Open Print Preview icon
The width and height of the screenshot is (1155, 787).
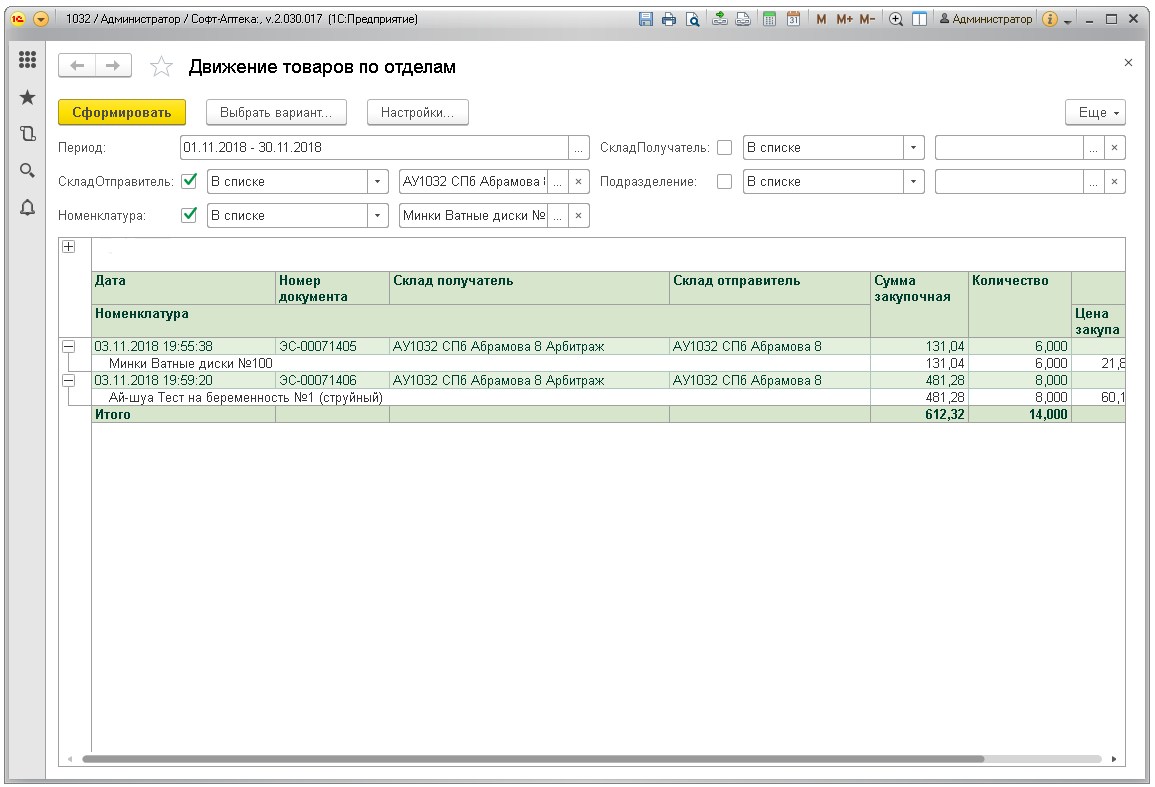[691, 19]
